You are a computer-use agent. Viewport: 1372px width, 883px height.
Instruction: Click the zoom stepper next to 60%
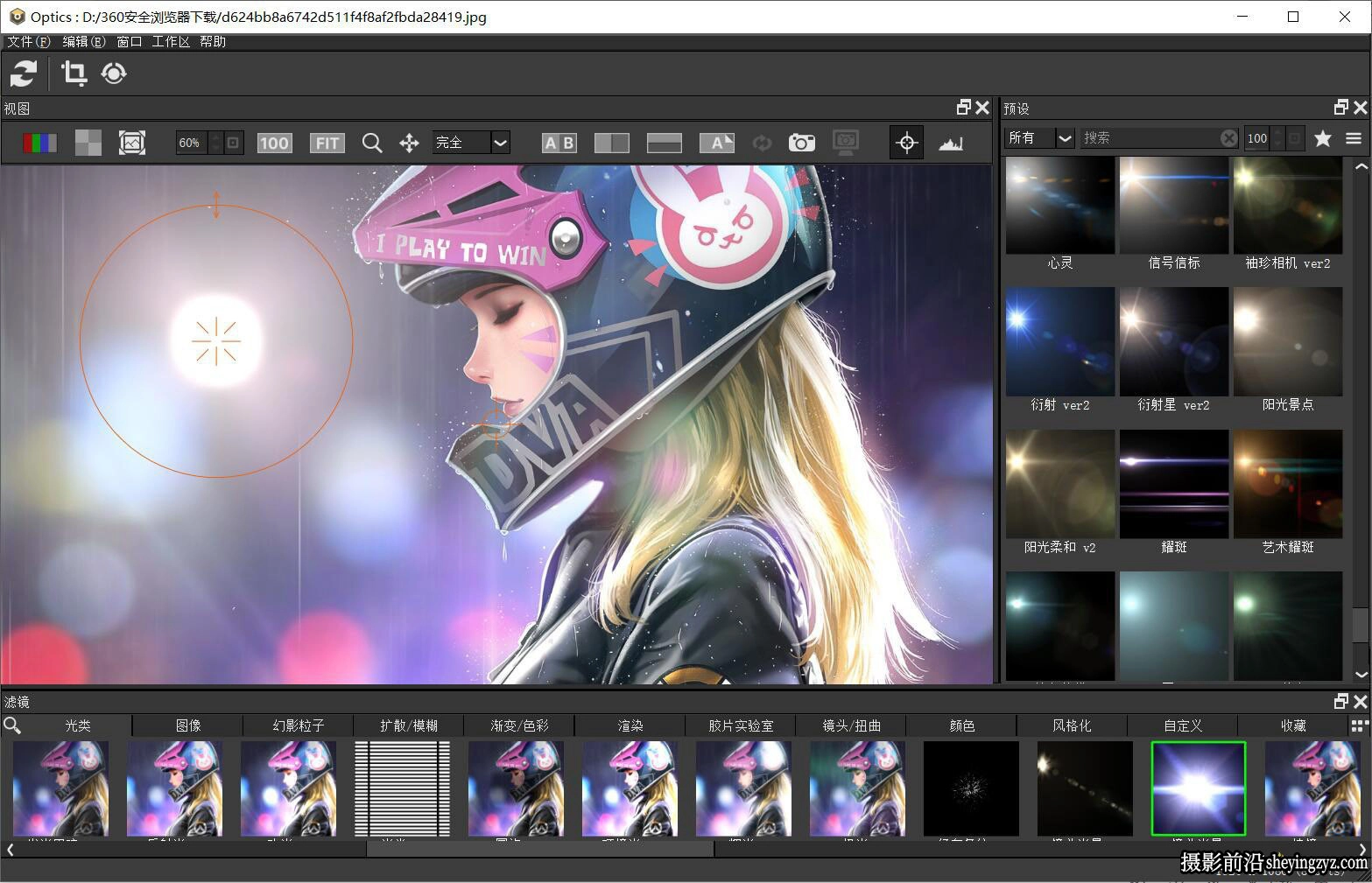[x=215, y=143]
